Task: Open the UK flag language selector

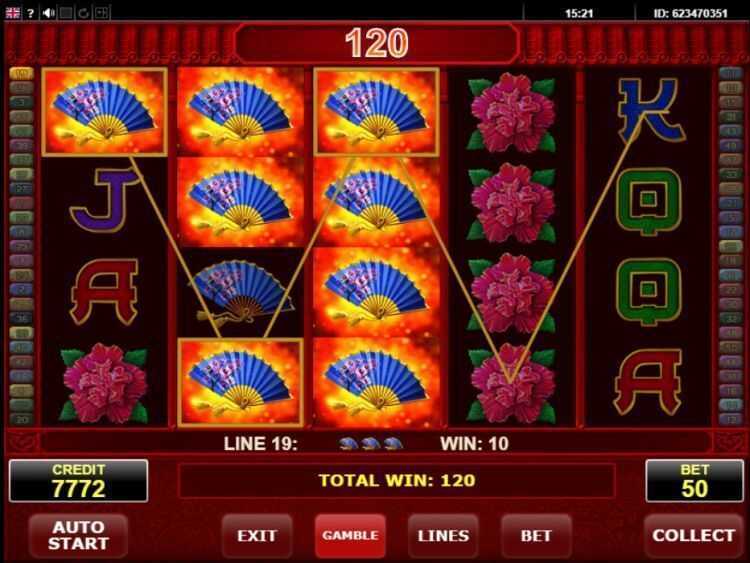Action: tap(13, 12)
